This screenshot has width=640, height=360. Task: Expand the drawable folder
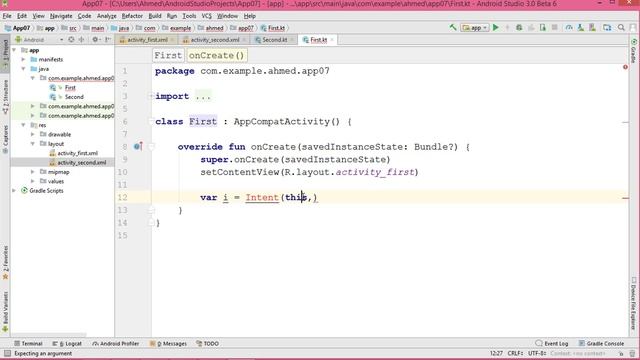[33, 134]
